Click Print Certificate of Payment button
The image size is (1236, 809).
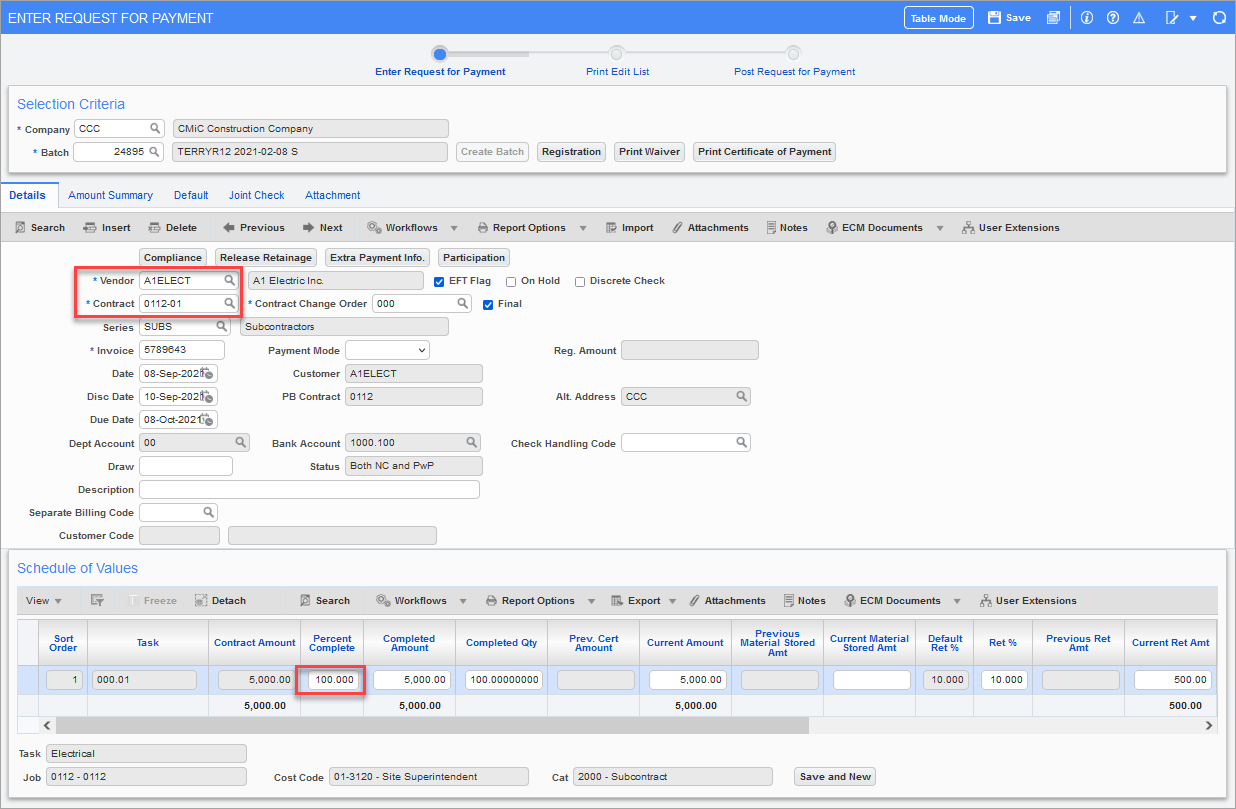[x=765, y=152]
